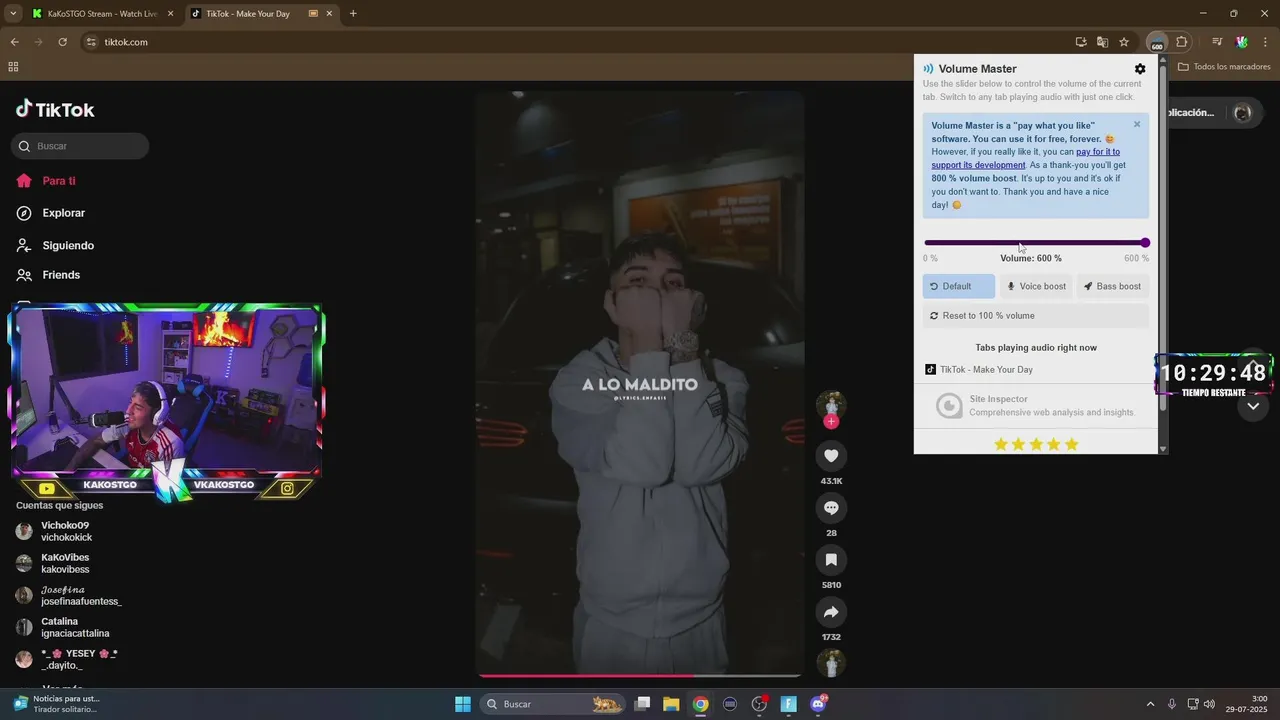Follow the pay for it to support link
This screenshot has height=720, width=1280.
click(1025, 158)
